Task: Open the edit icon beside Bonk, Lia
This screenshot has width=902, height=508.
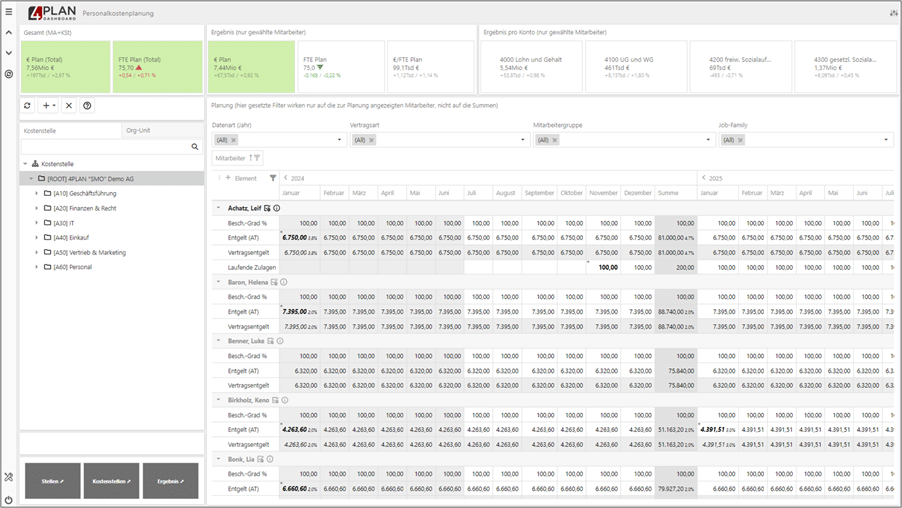Action: (x=261, y=460)
